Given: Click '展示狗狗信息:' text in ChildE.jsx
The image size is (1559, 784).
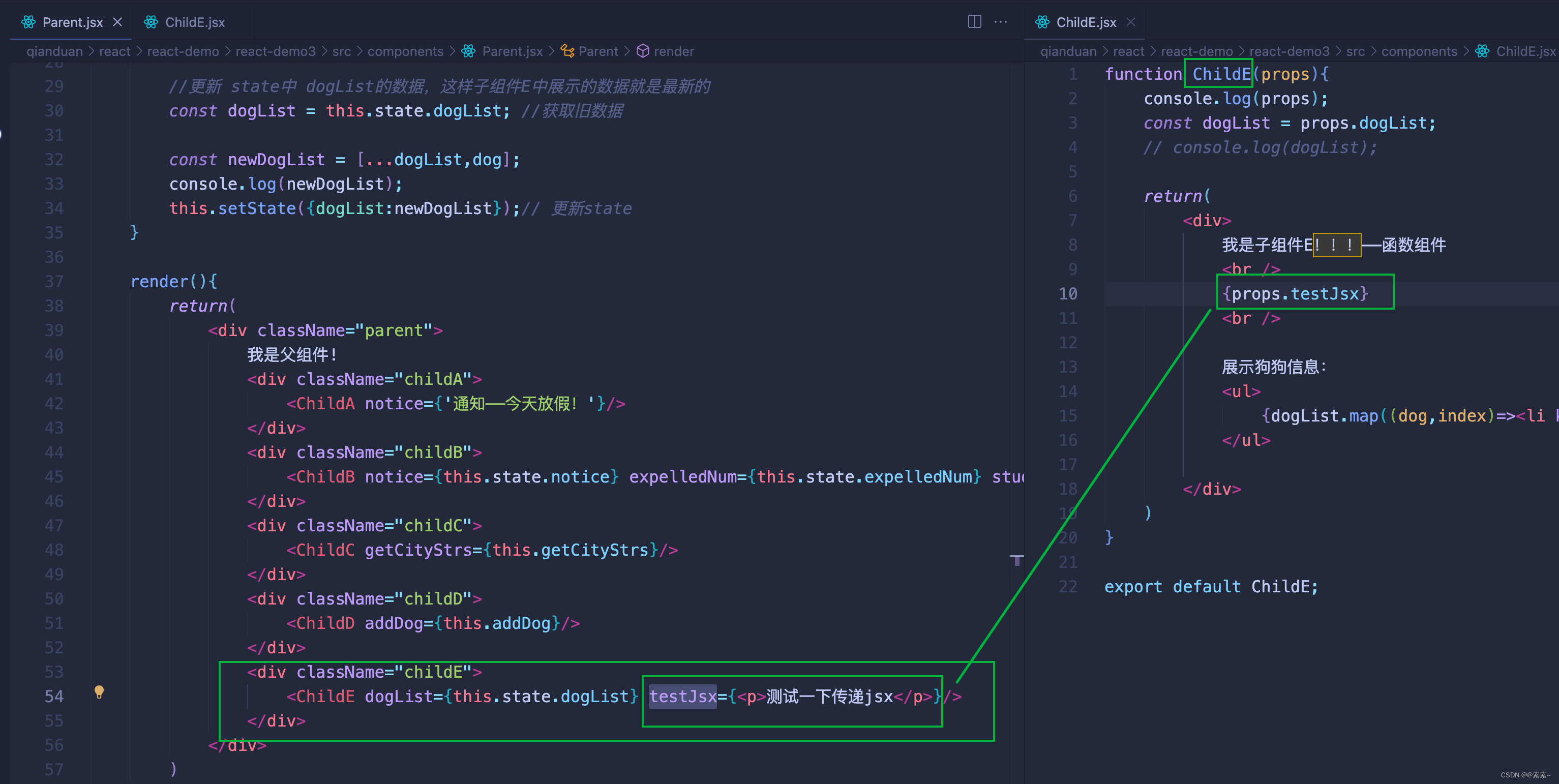Looking at the screenshot, I should [x=1274, y=367].
